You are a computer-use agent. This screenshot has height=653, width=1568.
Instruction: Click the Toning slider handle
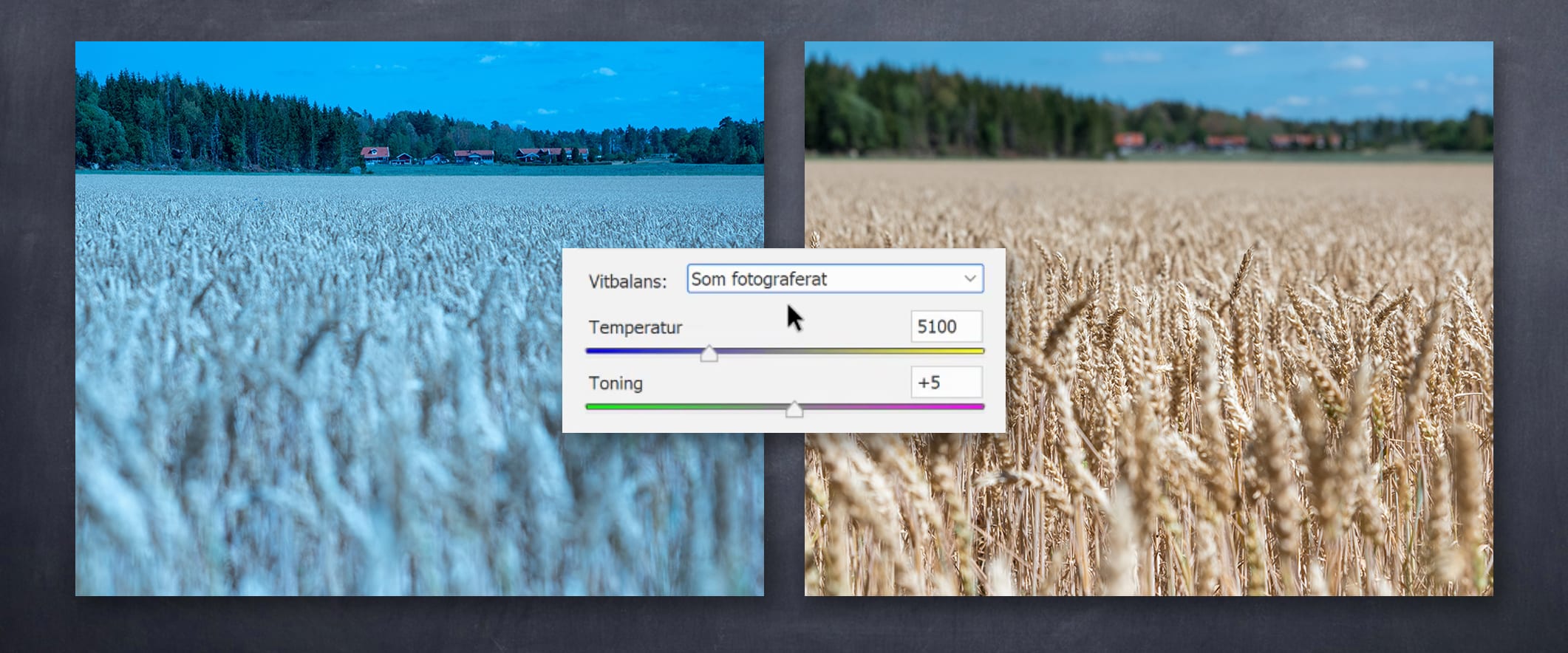click(794, 409)
